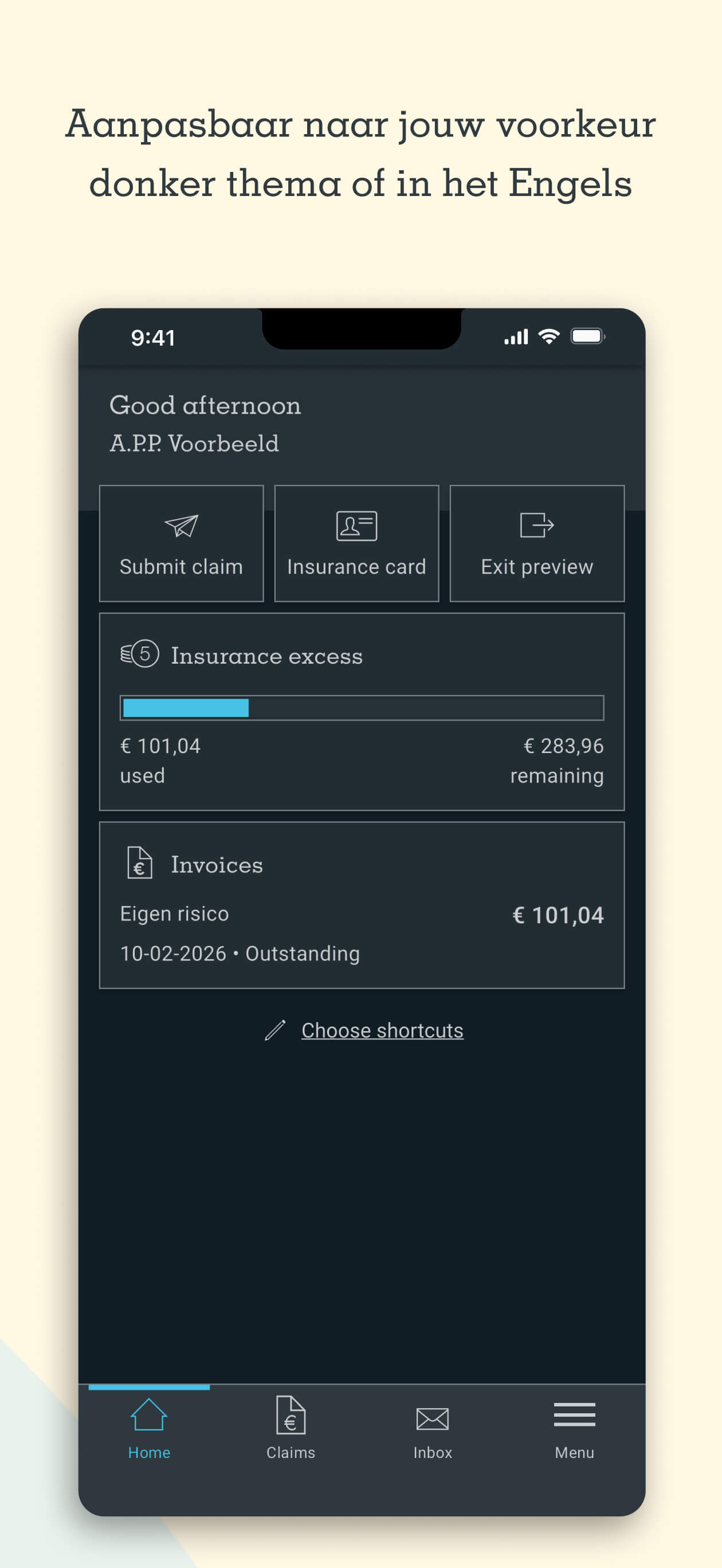Click the 10-02-2026 Outstanding status line

(x=240, y=953)
